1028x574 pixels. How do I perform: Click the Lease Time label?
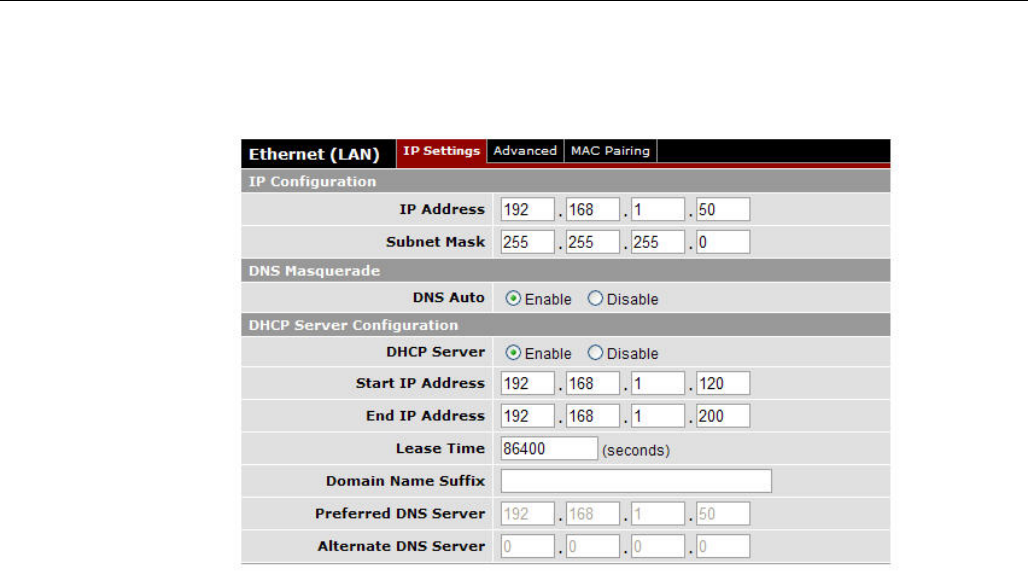click(x=440, y=448)
